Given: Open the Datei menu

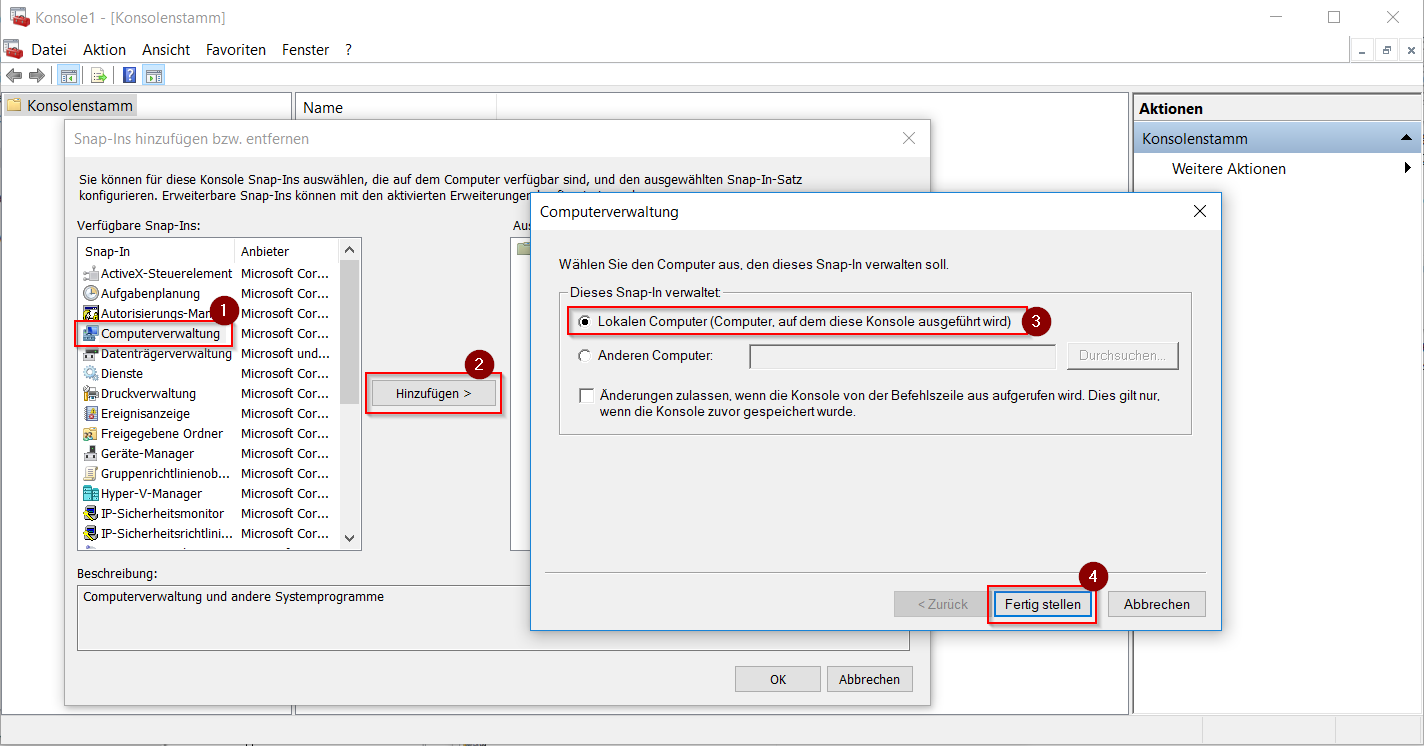Looking at the screenshot, I should pyautogui.click(x=49, y=49).
